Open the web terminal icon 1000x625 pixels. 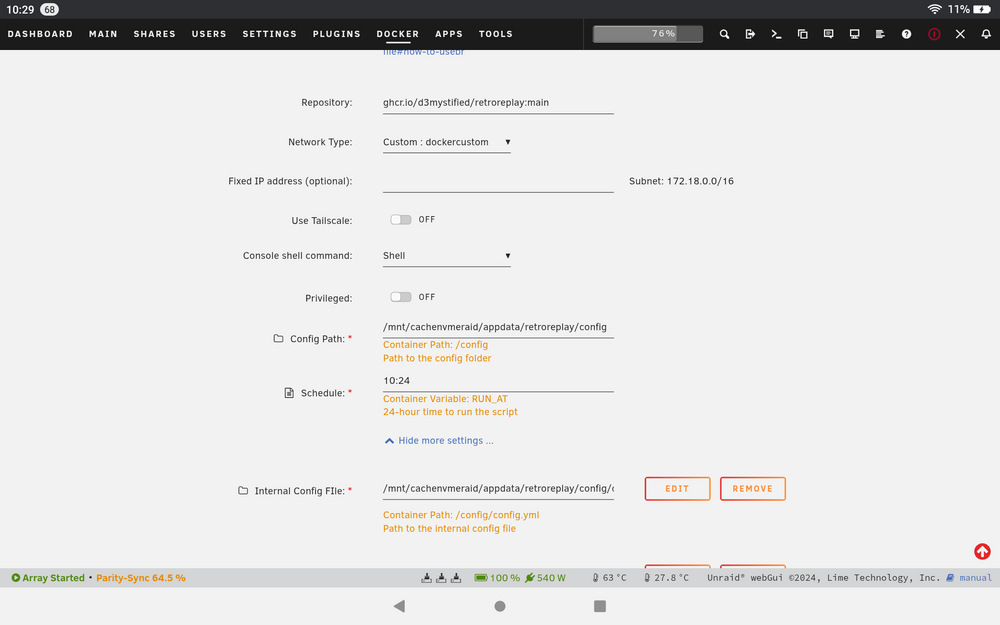point(776,34)
